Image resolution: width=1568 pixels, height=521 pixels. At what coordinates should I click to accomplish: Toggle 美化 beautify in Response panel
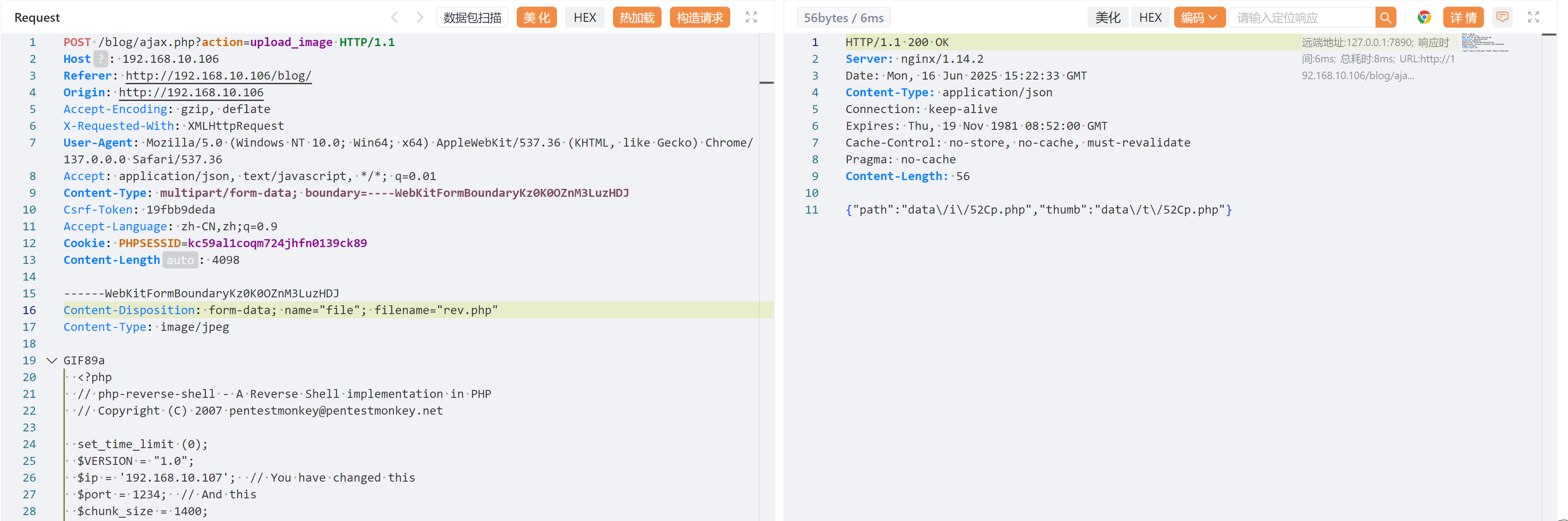[1107, 17]
